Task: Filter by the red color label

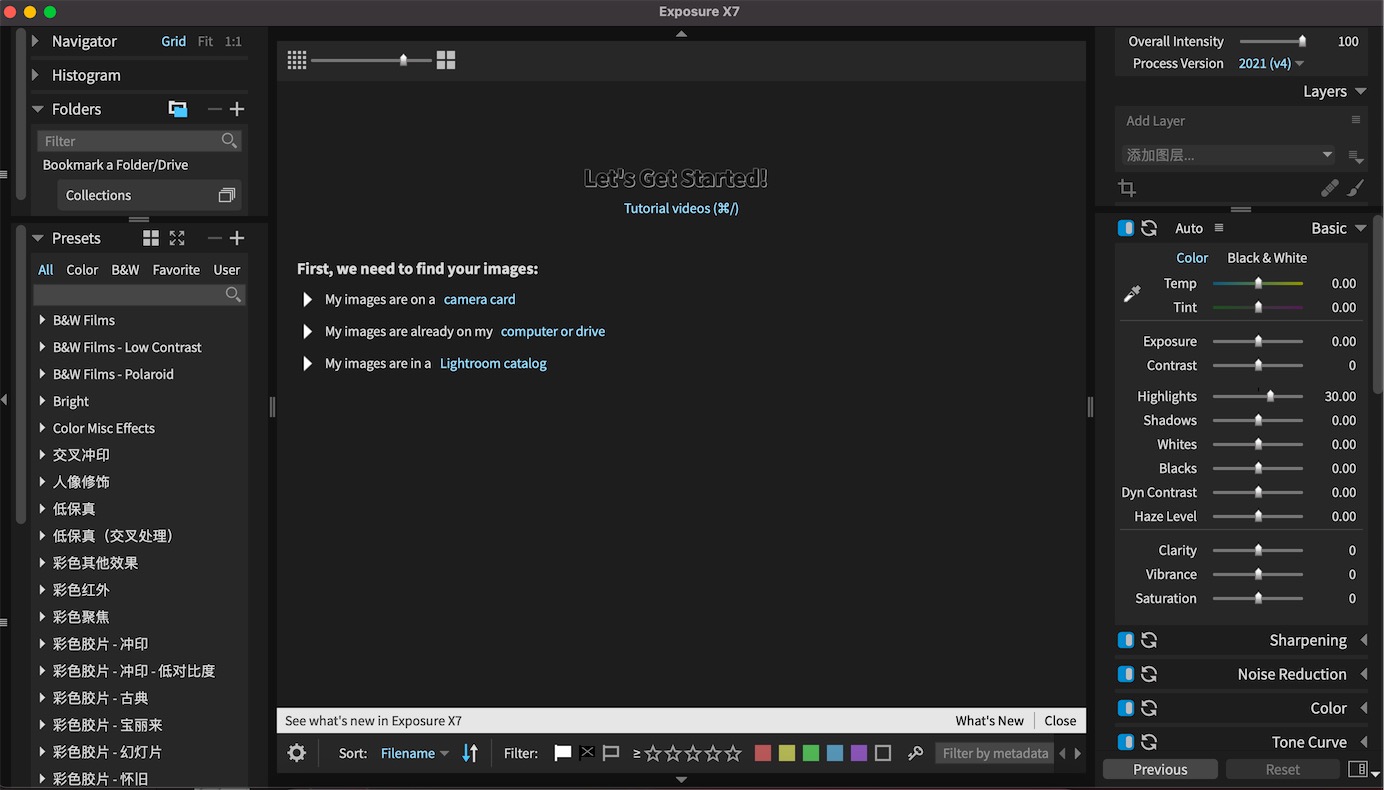Action: click(763, 753)
